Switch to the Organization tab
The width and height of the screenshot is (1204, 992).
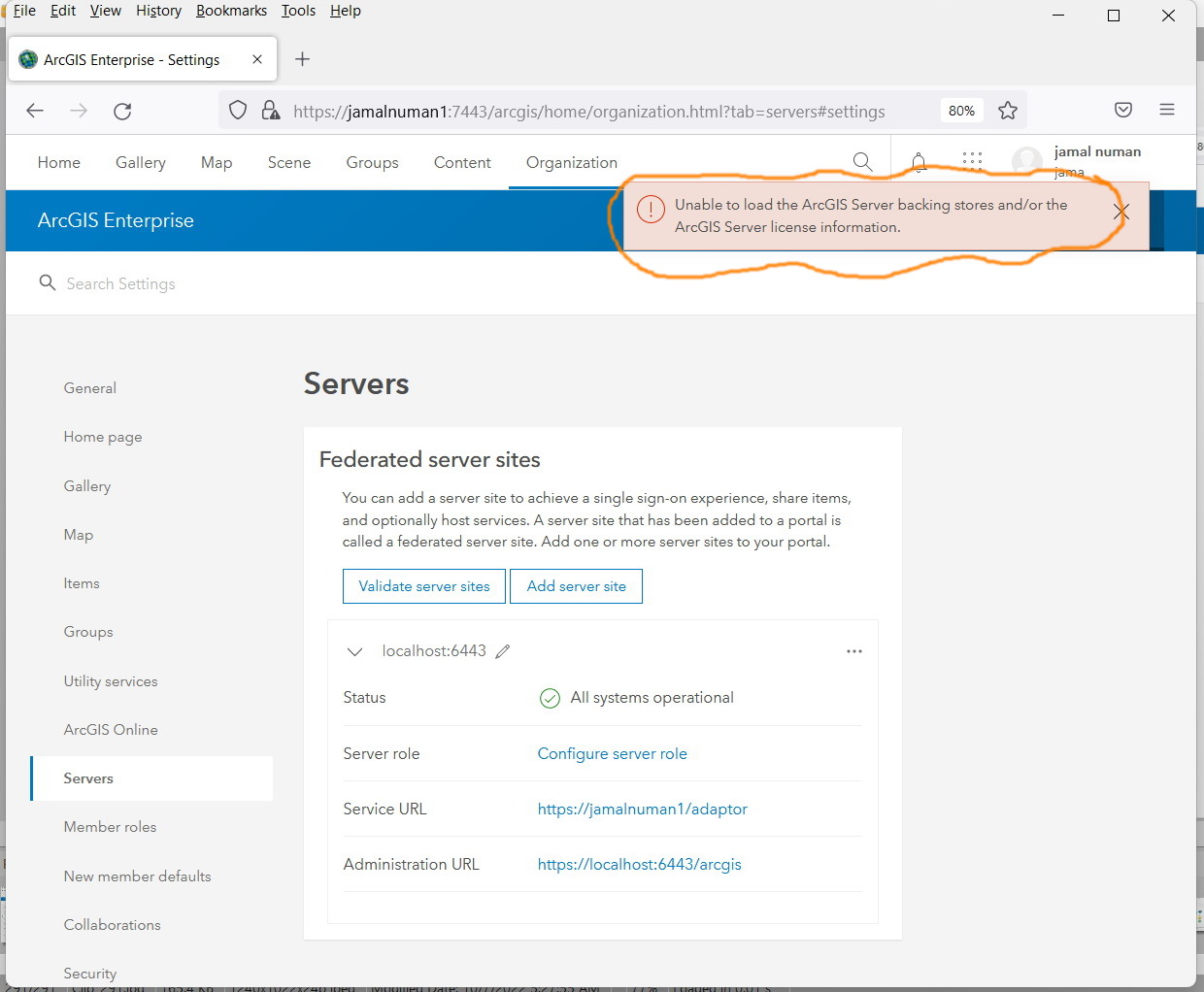point(571,162)
